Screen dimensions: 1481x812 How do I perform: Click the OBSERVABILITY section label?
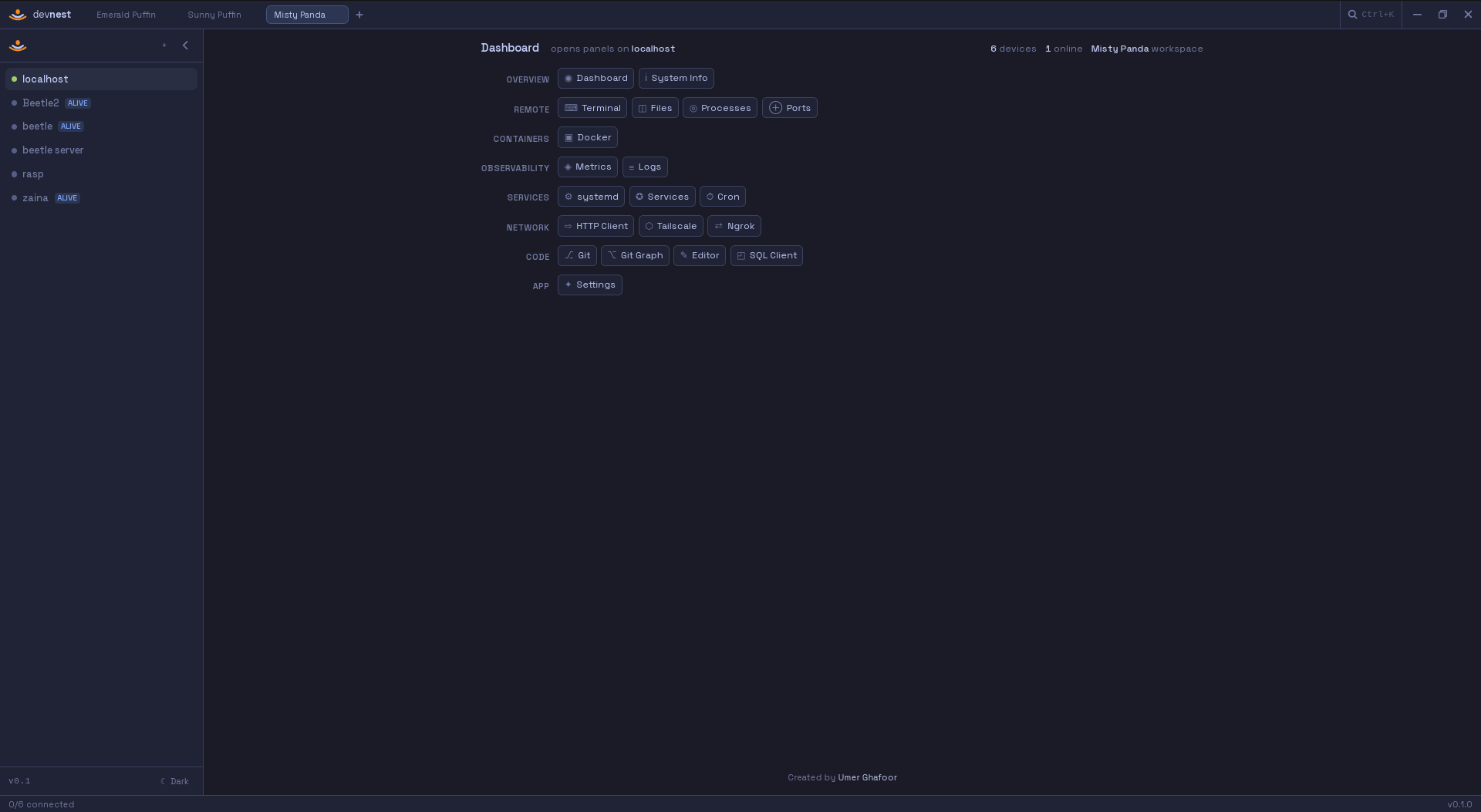pyautogui.click(x=515, y=168)
